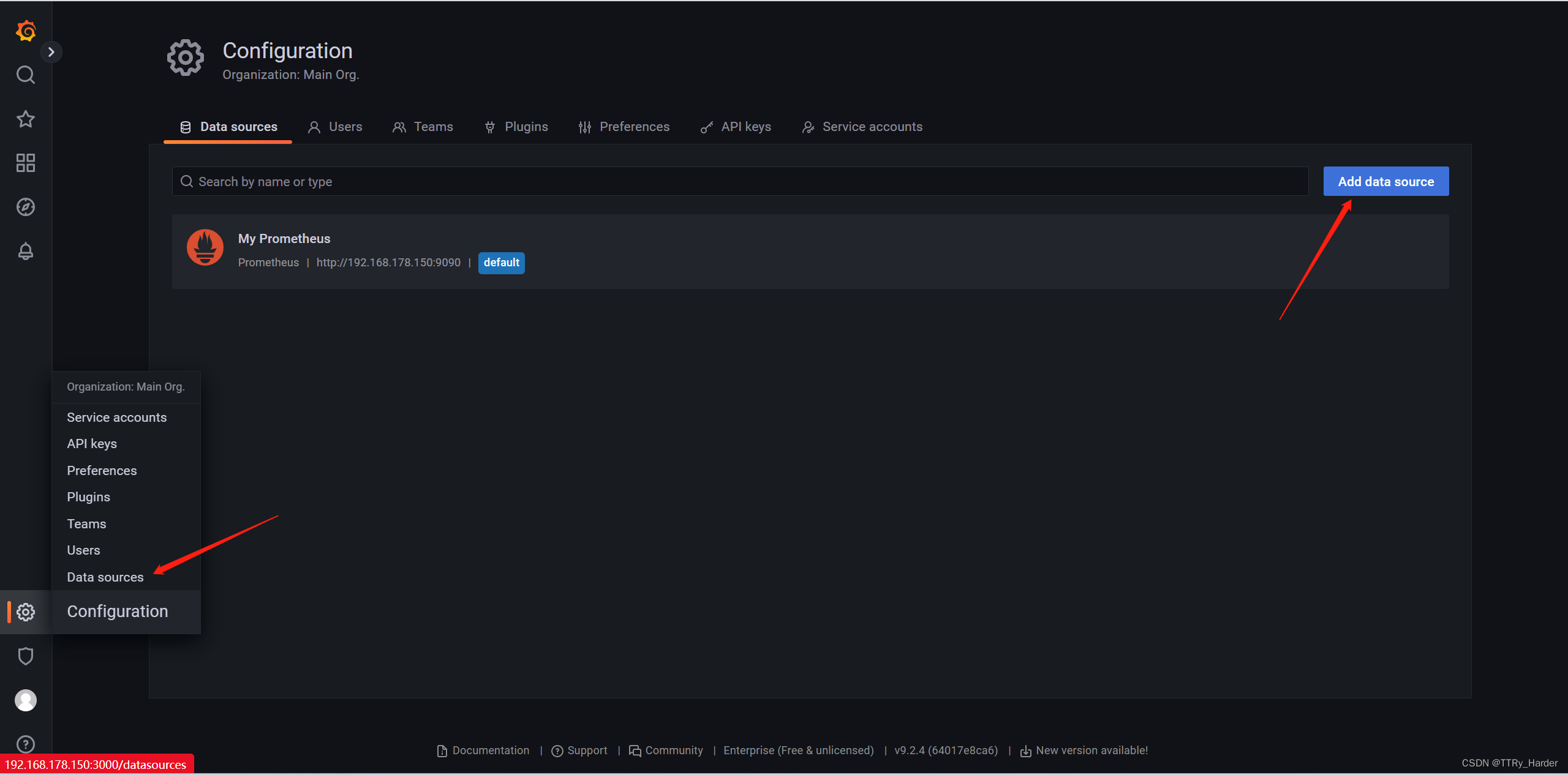
Task: Expand the sidebar with the chevron arrow
Action: [x=51, y=52]
